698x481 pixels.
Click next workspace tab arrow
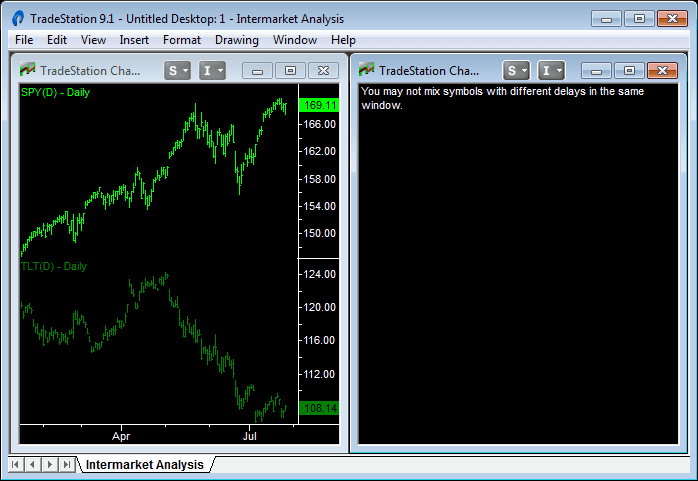click(x=49, y=465)
